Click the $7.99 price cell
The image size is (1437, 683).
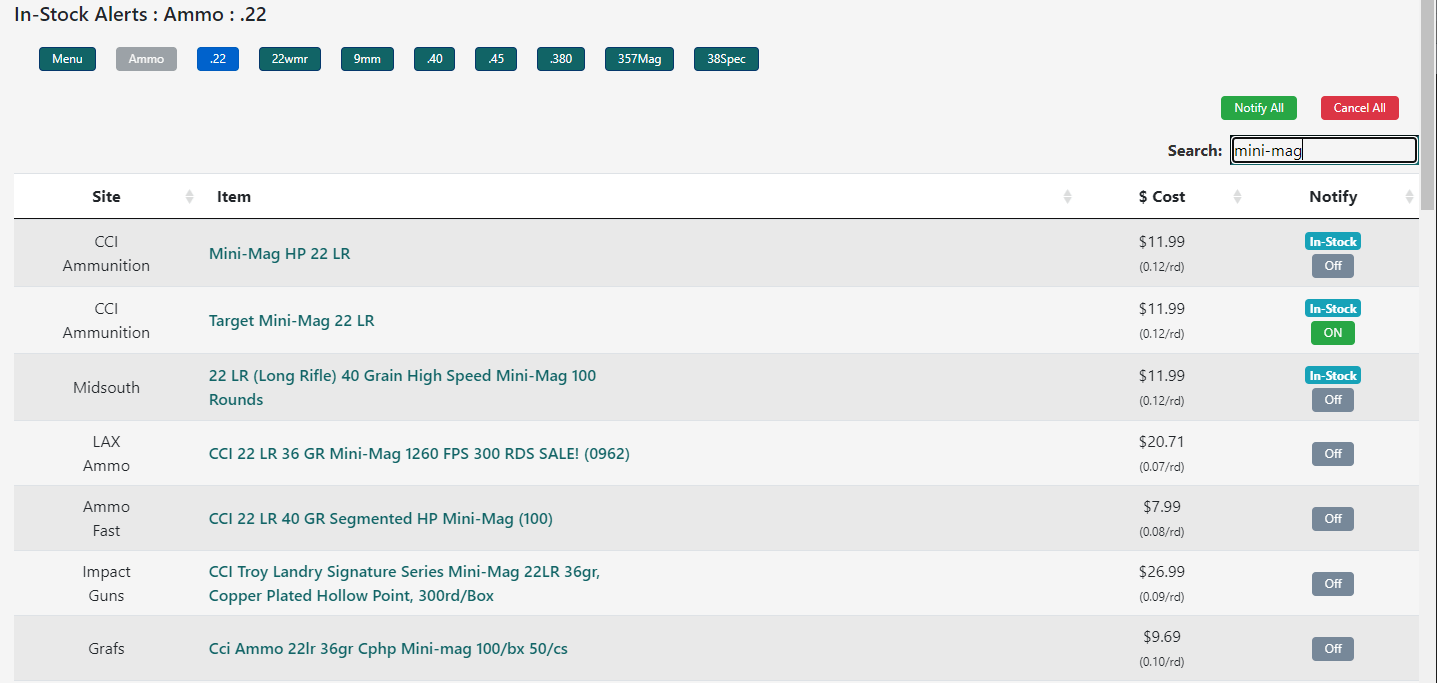pos(1161,519)
